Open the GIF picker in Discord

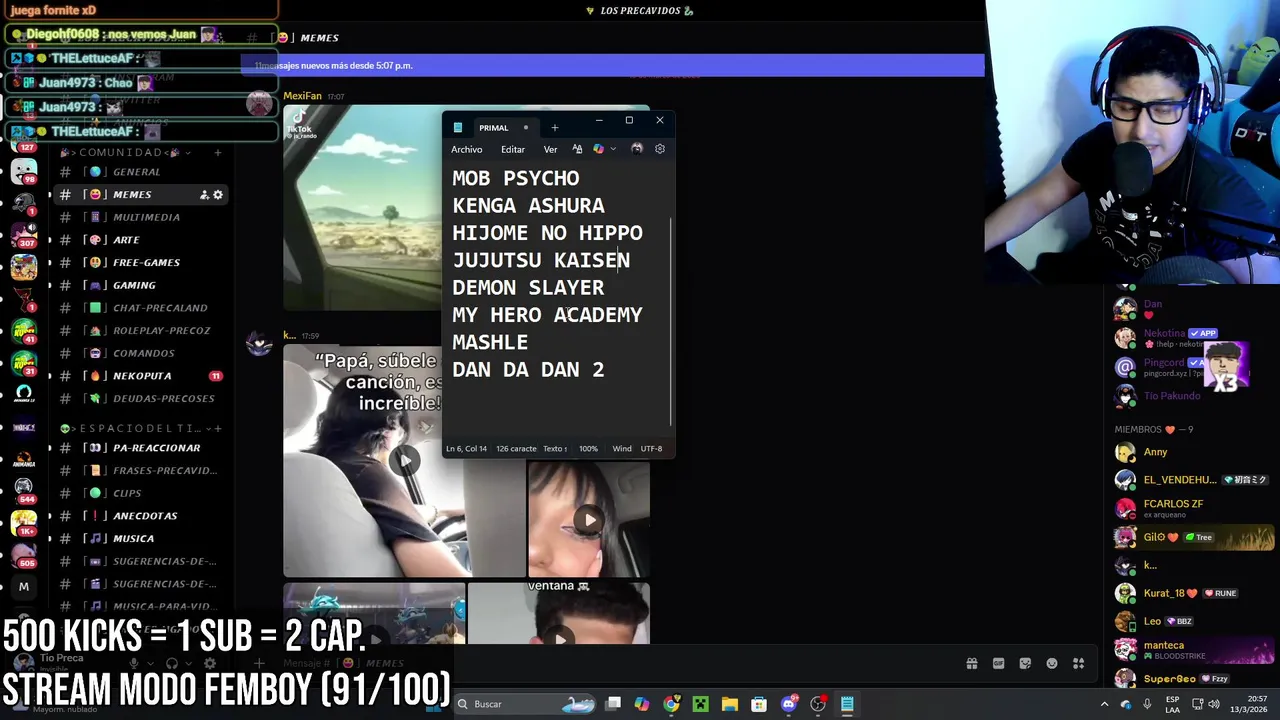tap(998, 663)
